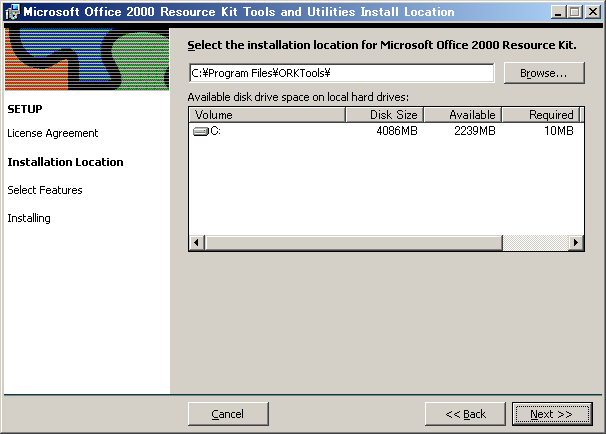The width and height of the screenshot is (606, 434).
Task: Click the installation path text field
Action: [x=341, y=73]
